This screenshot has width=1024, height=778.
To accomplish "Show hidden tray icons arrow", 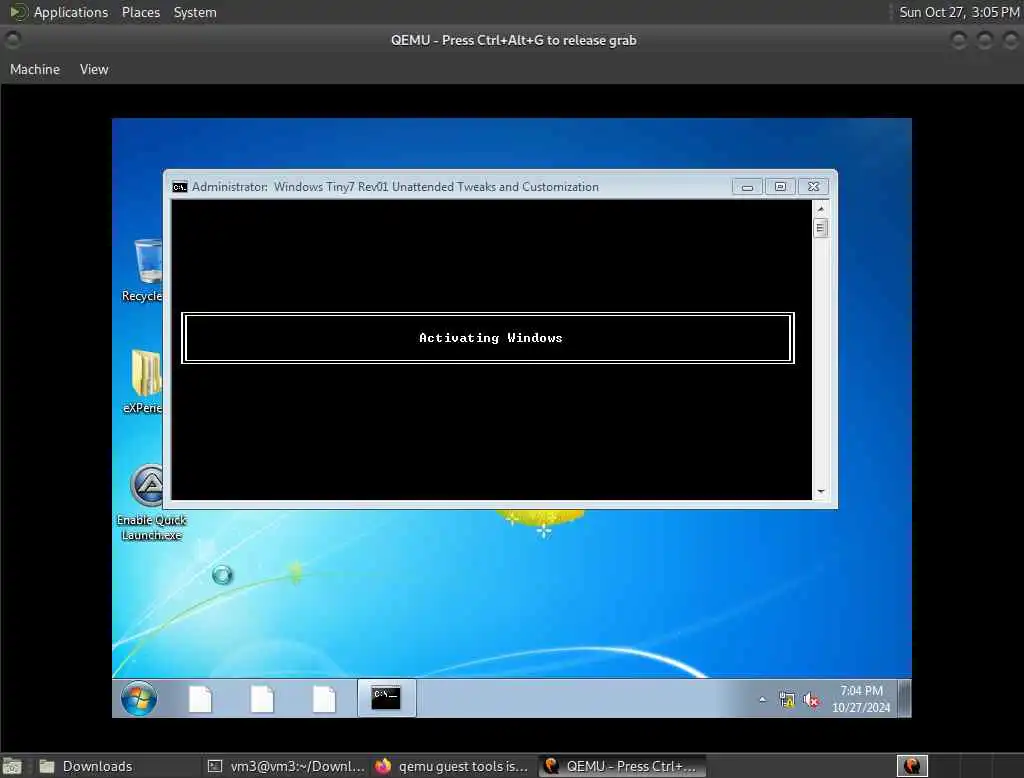I will coord(762,700).
